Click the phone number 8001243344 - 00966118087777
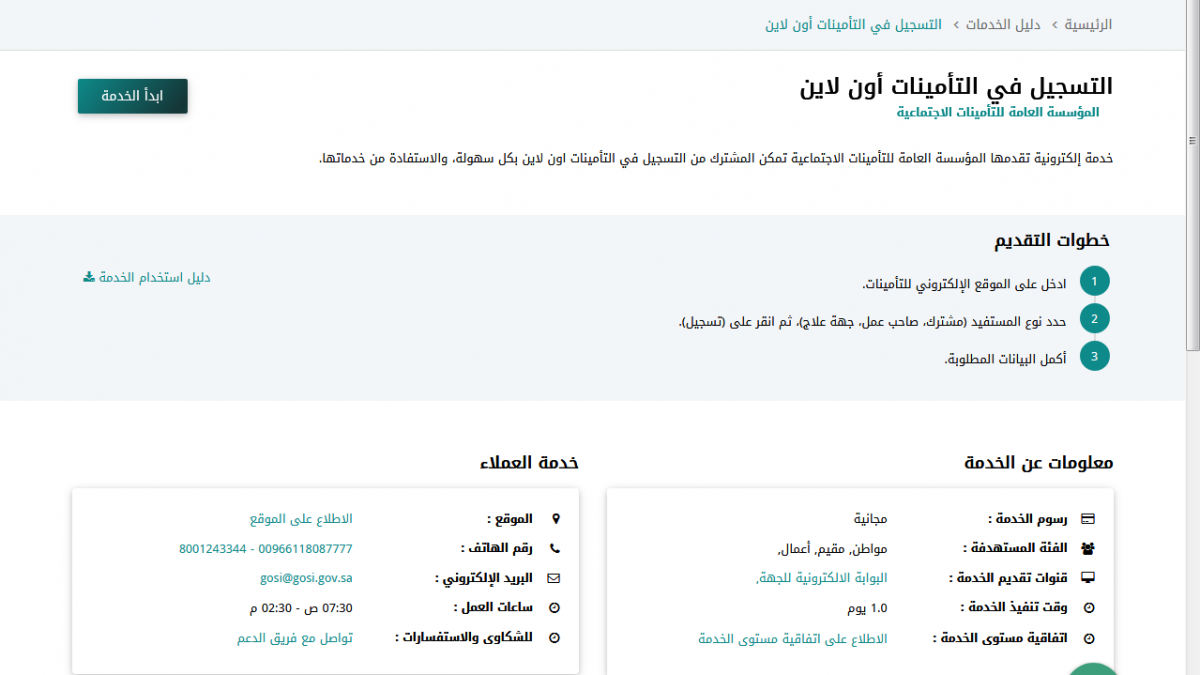Screen dimensions: 1200x675 click(266, 549)
